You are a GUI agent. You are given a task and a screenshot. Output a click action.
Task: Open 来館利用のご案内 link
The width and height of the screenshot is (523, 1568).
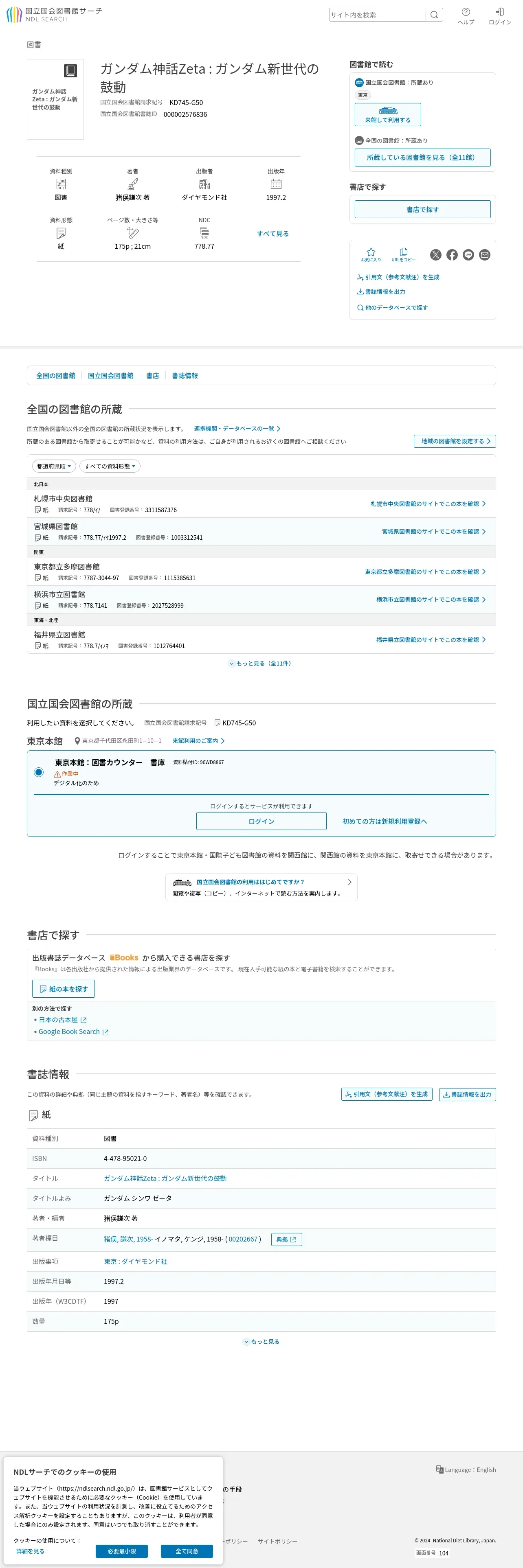[x=198, y=741]
